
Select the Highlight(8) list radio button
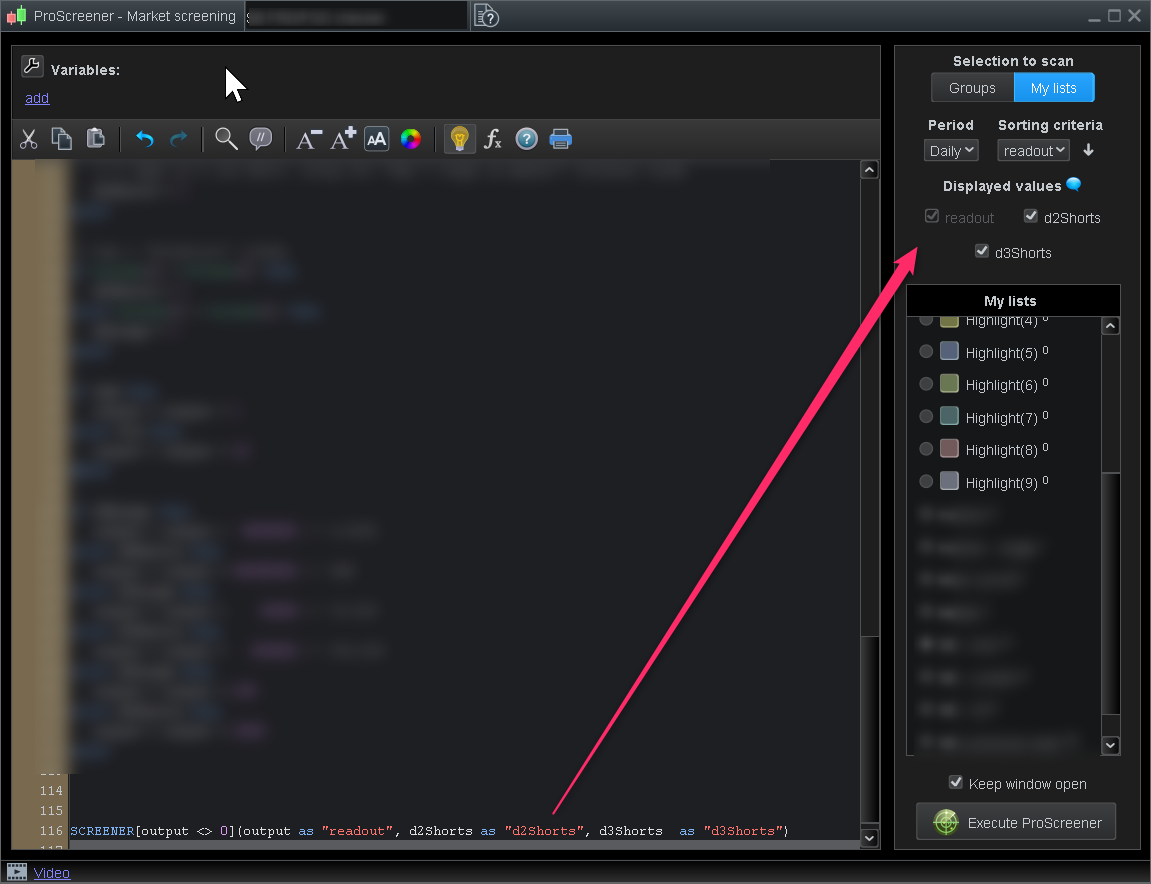point(926,449)
